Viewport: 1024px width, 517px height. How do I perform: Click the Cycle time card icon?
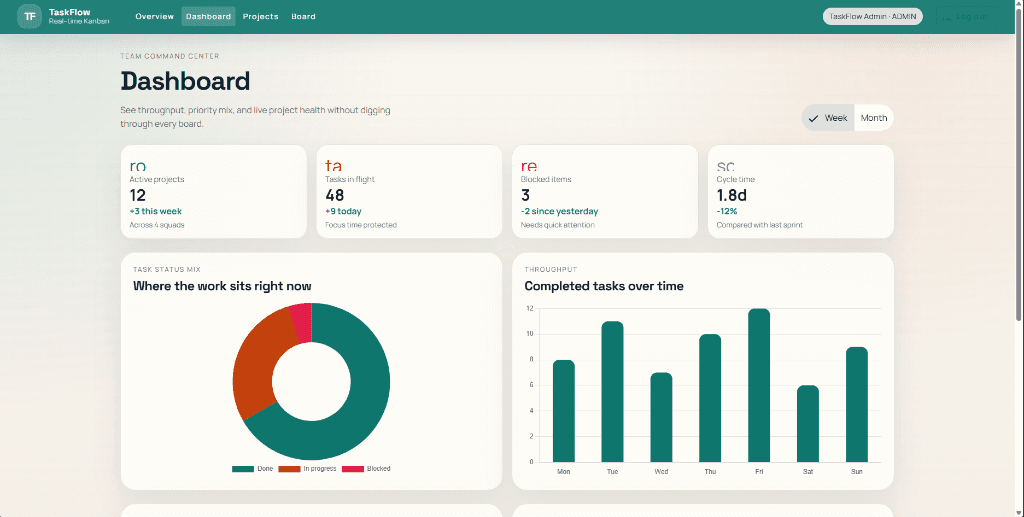click(x=726, y=166)
